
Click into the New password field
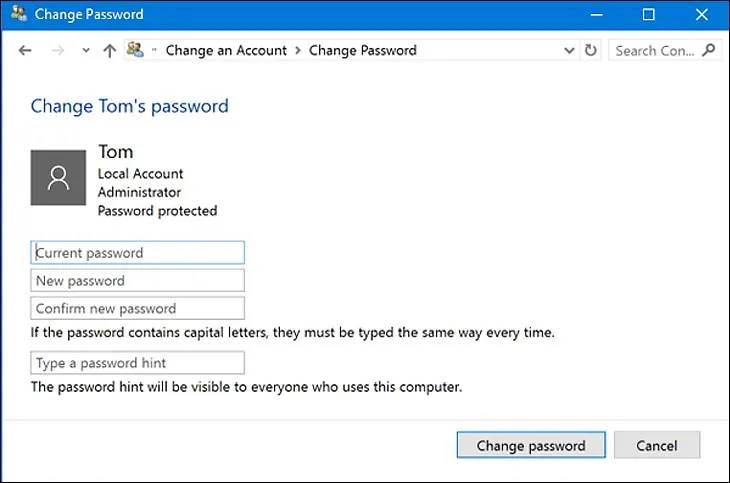138,281
